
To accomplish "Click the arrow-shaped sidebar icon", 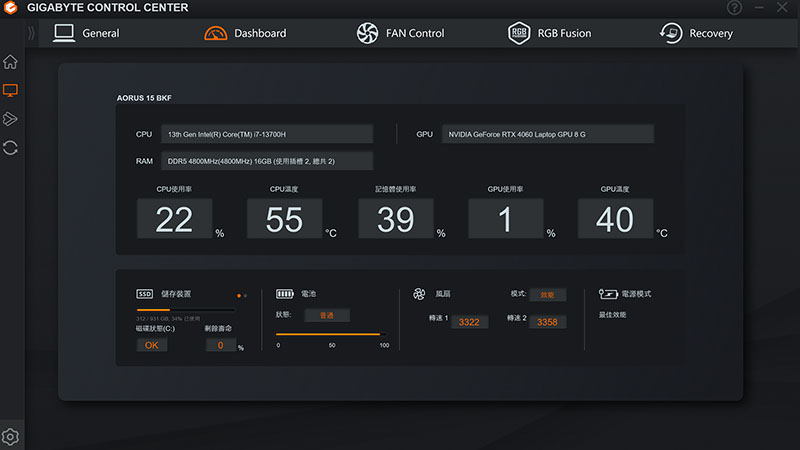I will 10,119.
